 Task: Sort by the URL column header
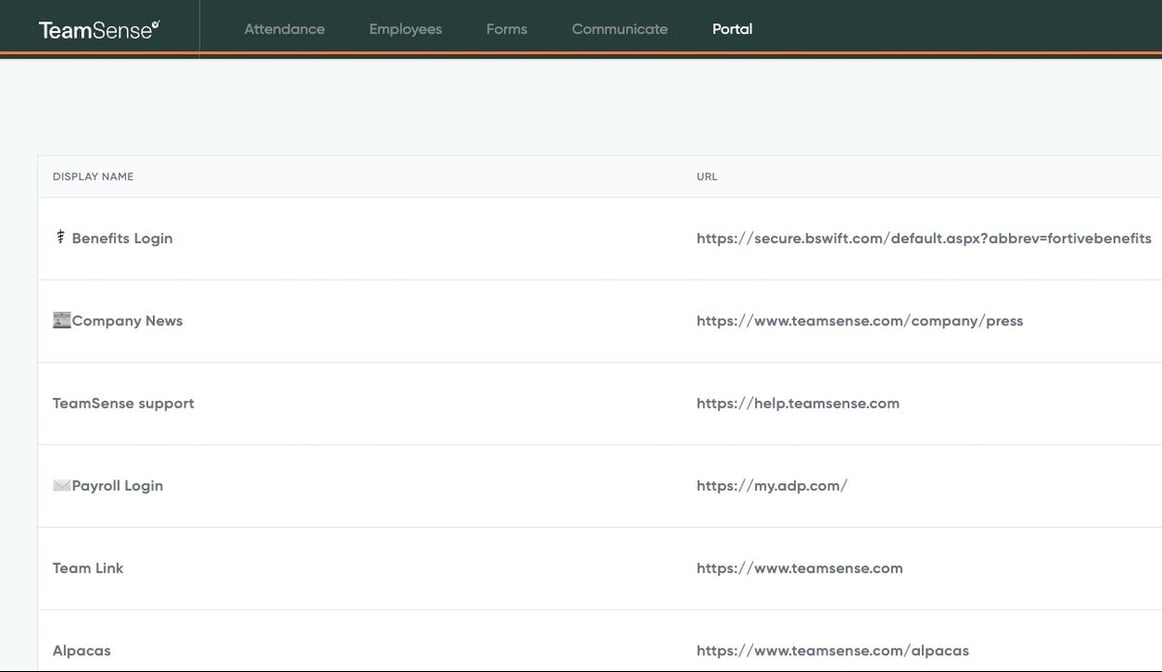pos(706,175)
